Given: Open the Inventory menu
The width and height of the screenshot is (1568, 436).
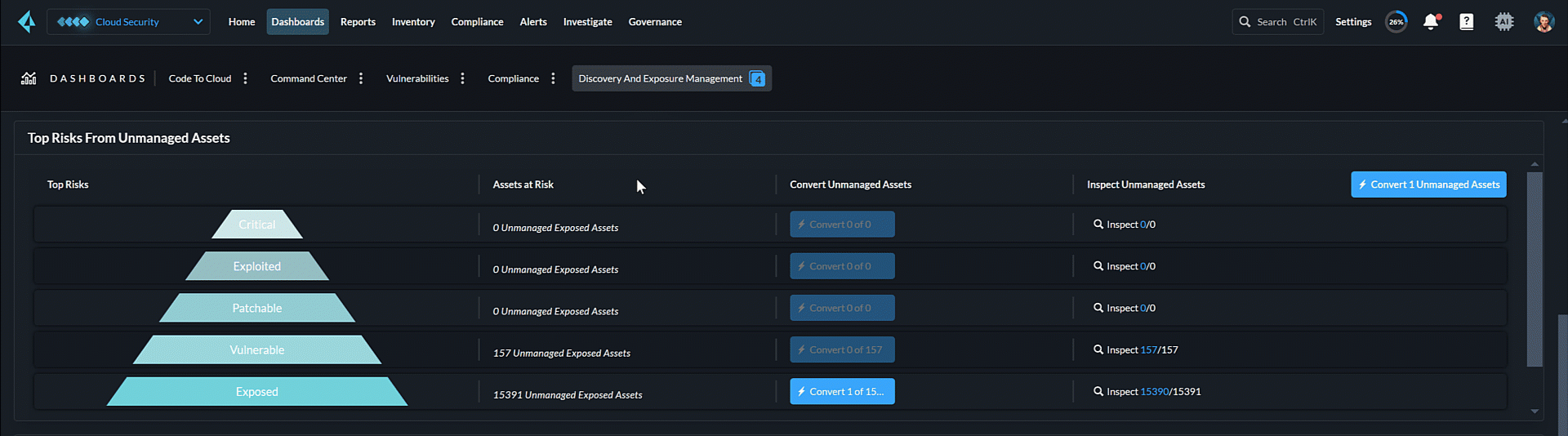Looking at the screenshot, I should (413, 22).
